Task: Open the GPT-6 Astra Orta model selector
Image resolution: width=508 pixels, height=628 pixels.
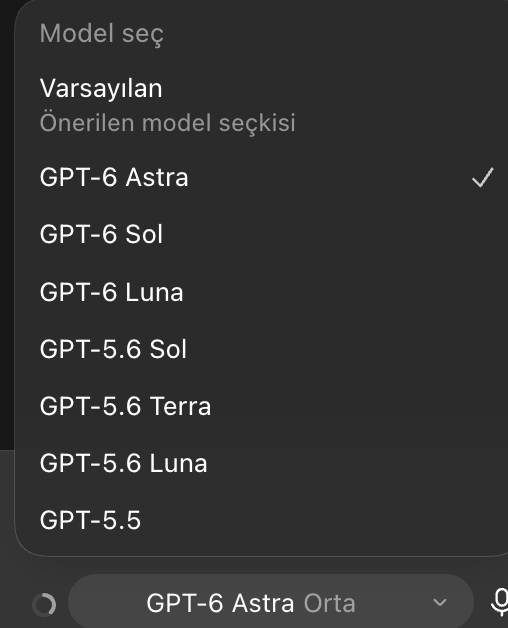Action: coord(271,602)
